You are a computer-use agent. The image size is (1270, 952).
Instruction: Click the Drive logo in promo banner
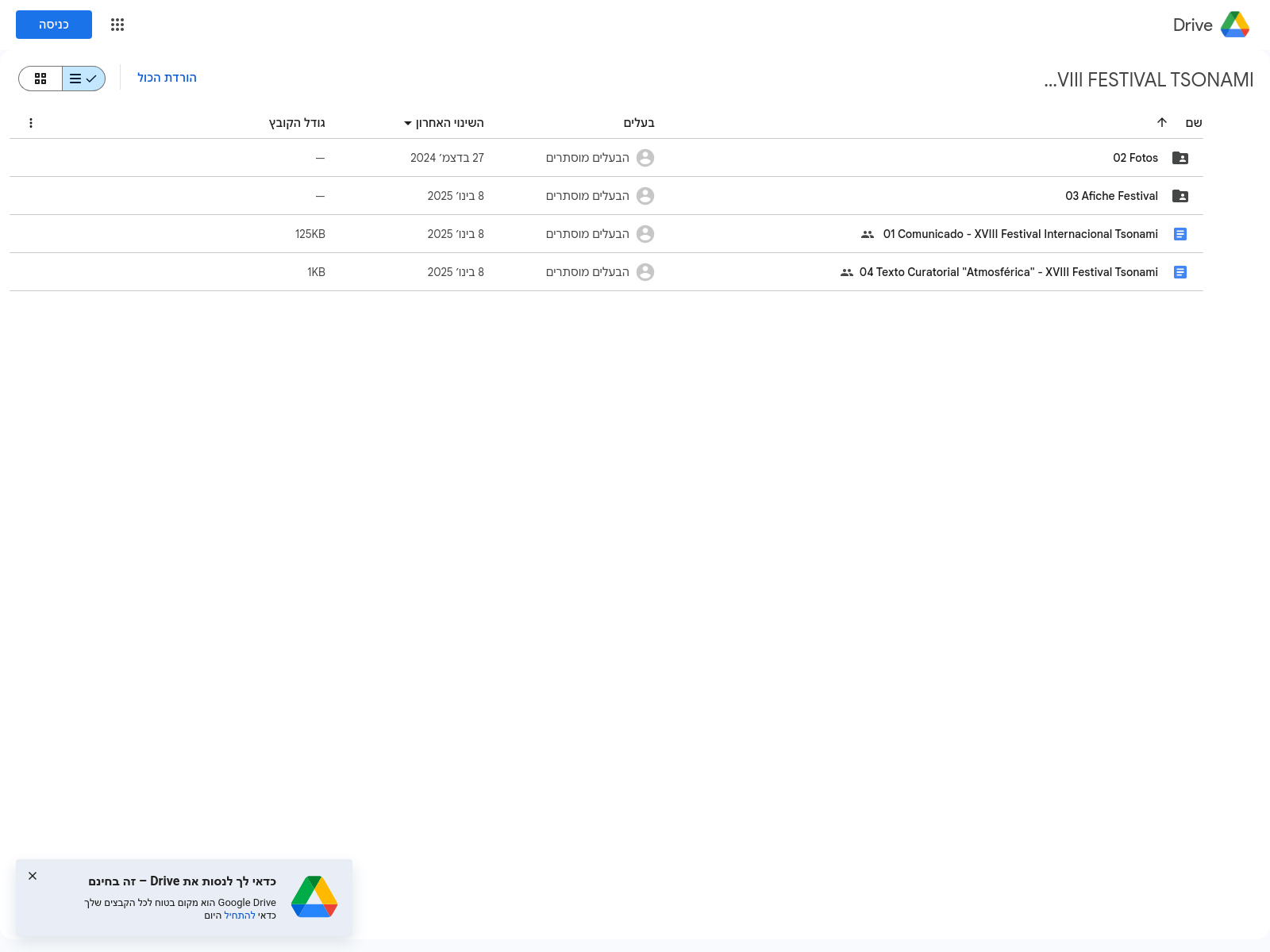314,896
